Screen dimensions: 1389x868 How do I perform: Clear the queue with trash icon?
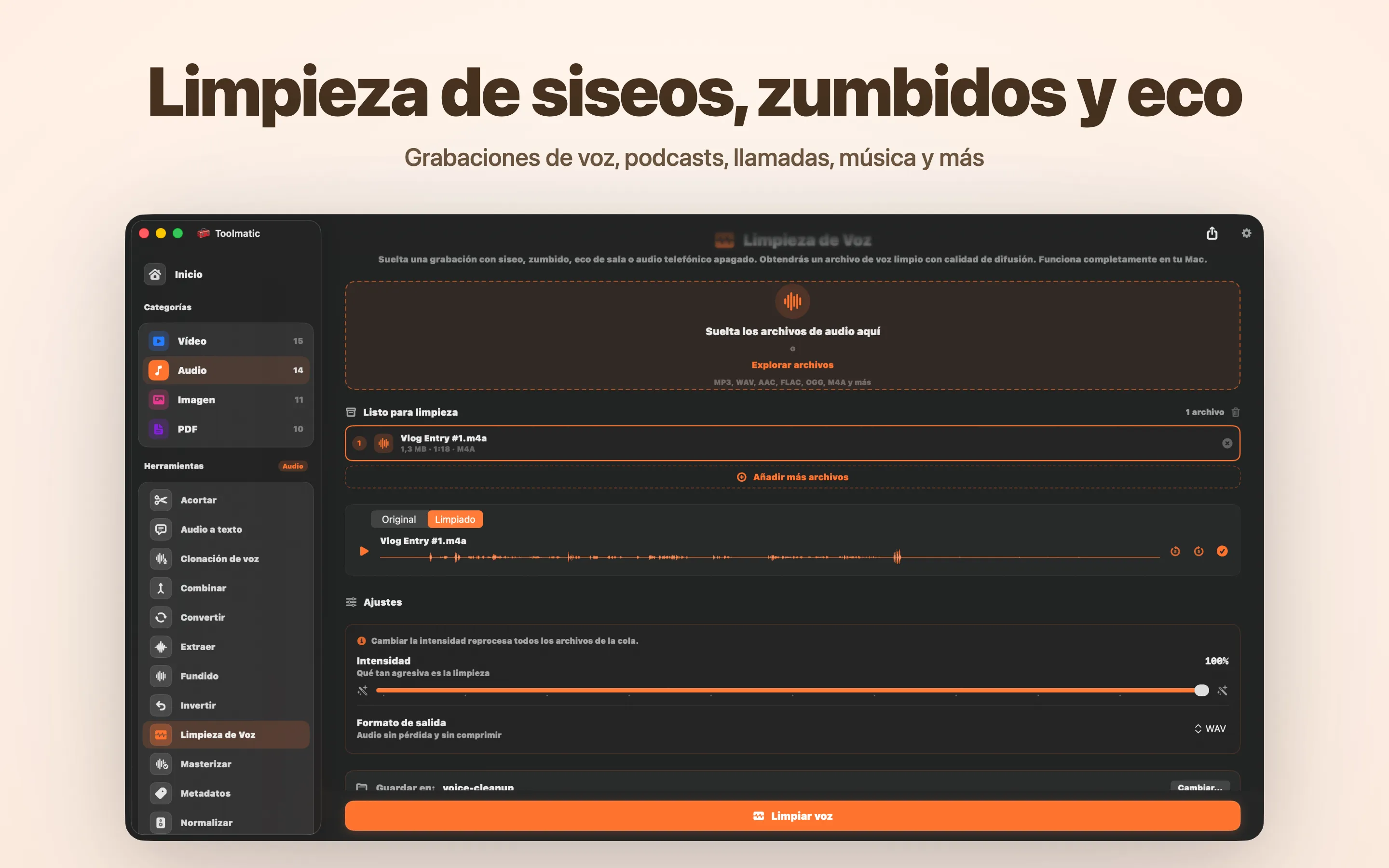(1235, 412)
